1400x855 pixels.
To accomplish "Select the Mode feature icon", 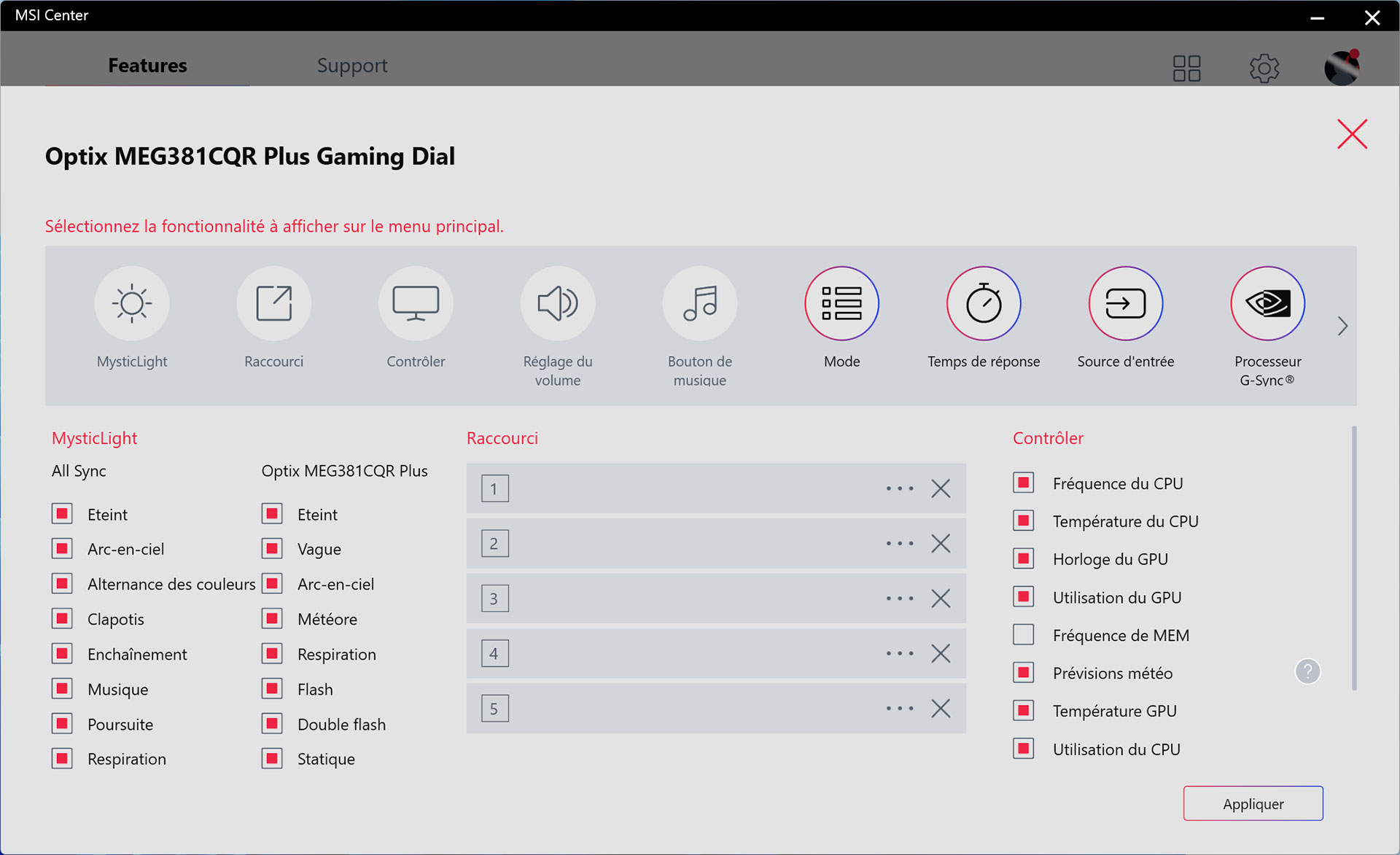I will tap(841, 303).
